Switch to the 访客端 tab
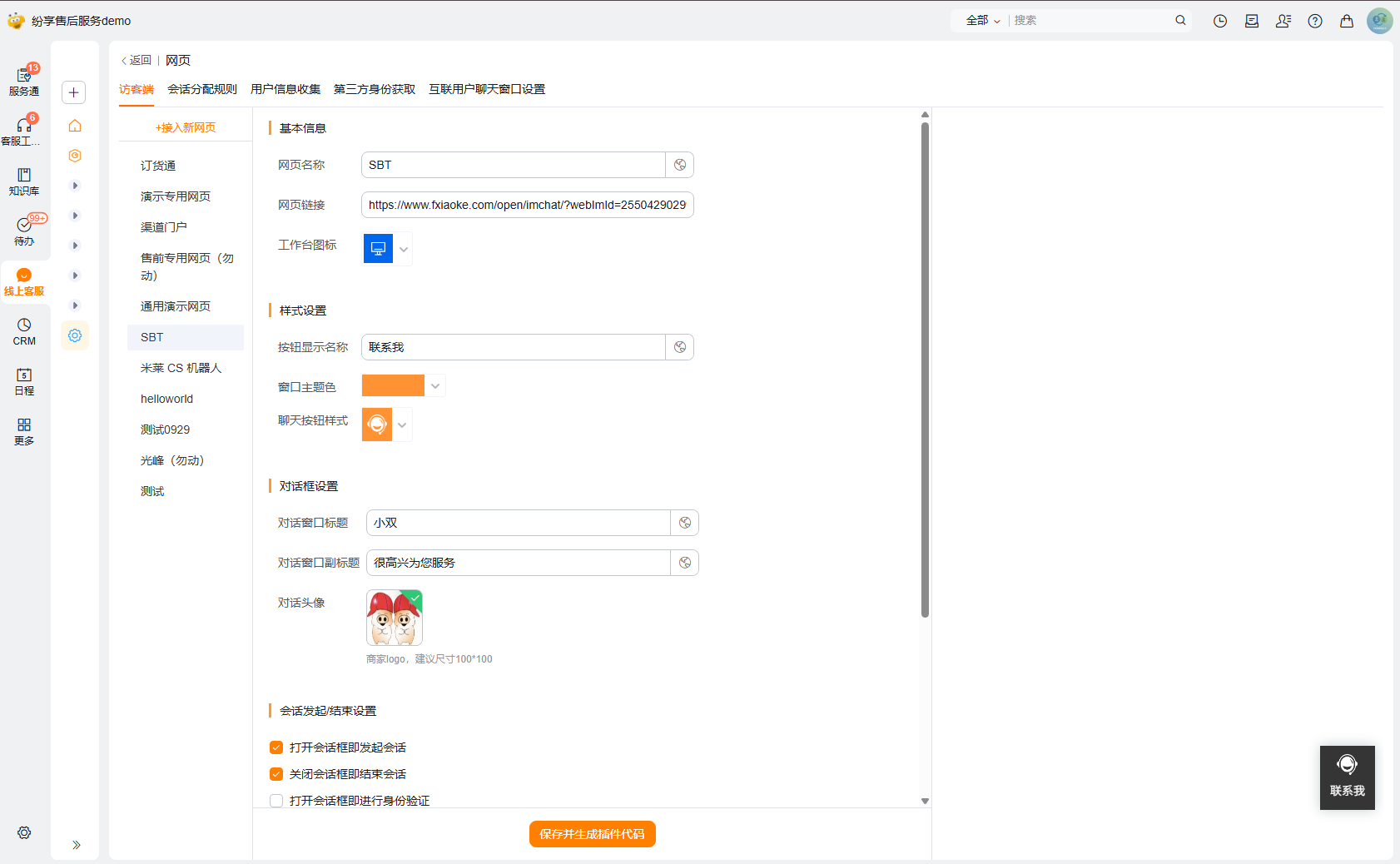The width and height of the screenshot is (1400, 864). 137,90
